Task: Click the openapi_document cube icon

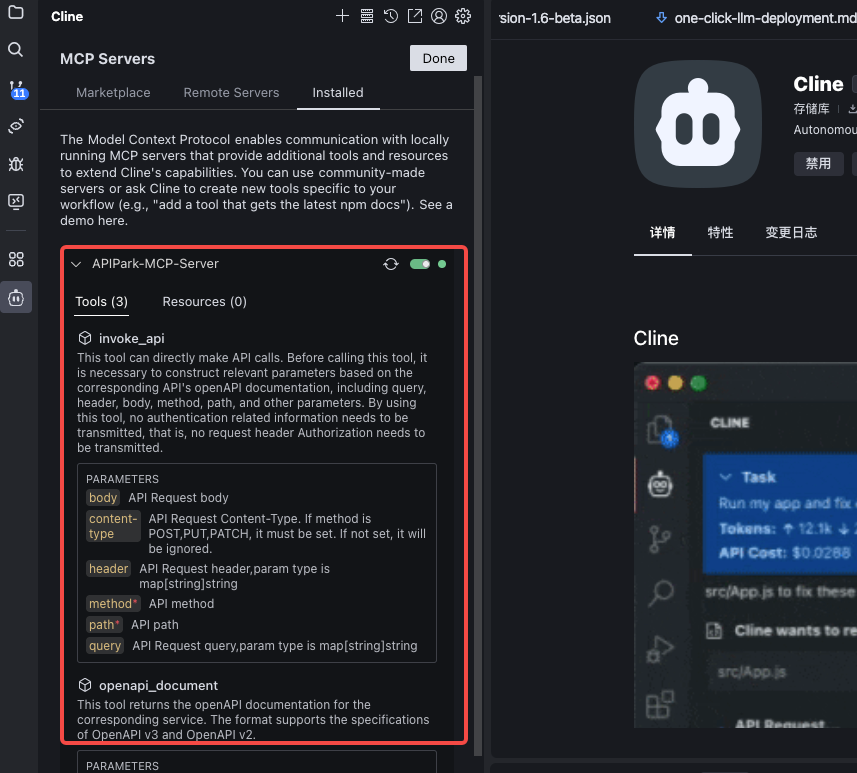Action: (85, 685)
